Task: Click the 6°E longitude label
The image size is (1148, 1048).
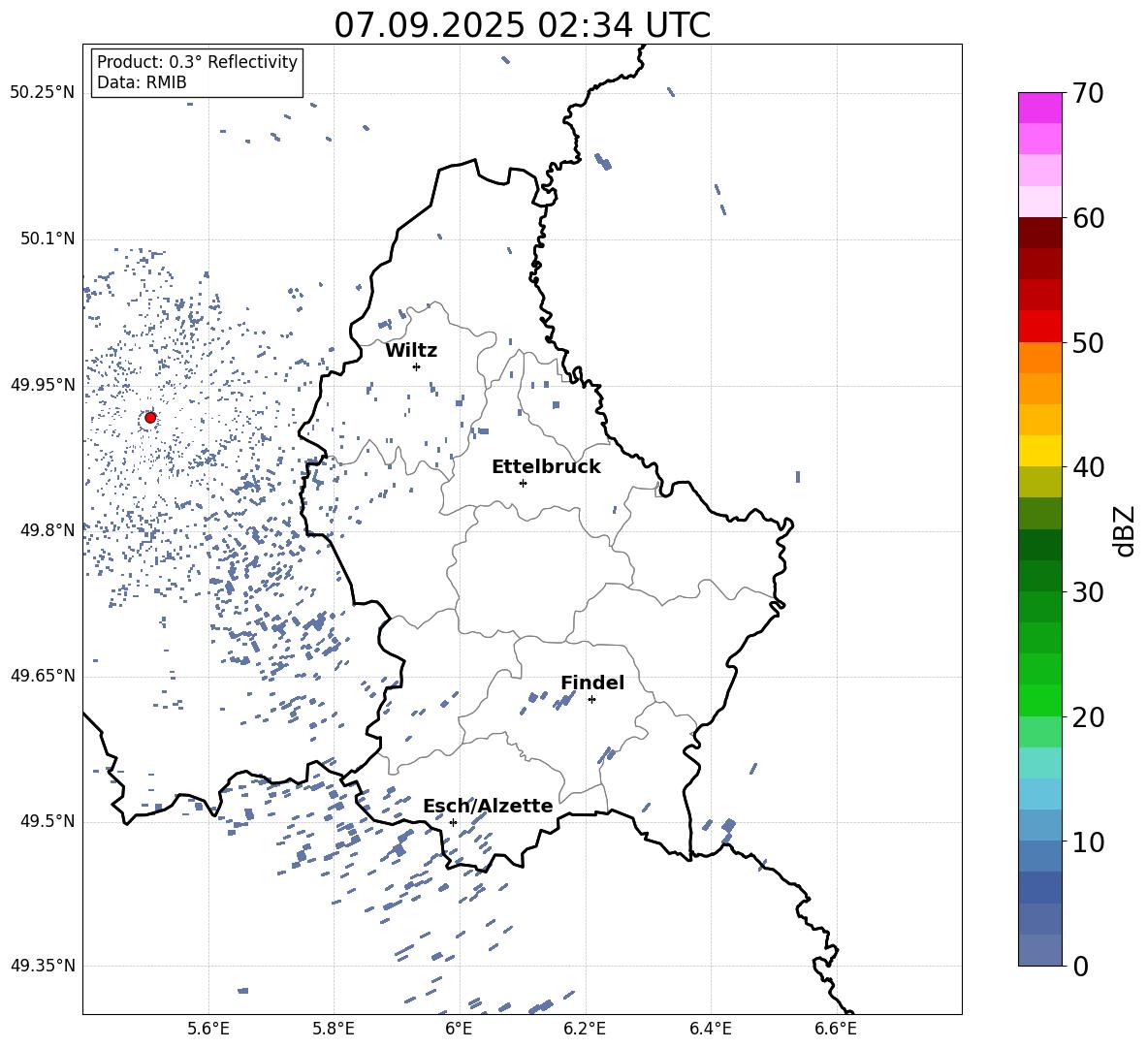Action: click(459, 1029)
